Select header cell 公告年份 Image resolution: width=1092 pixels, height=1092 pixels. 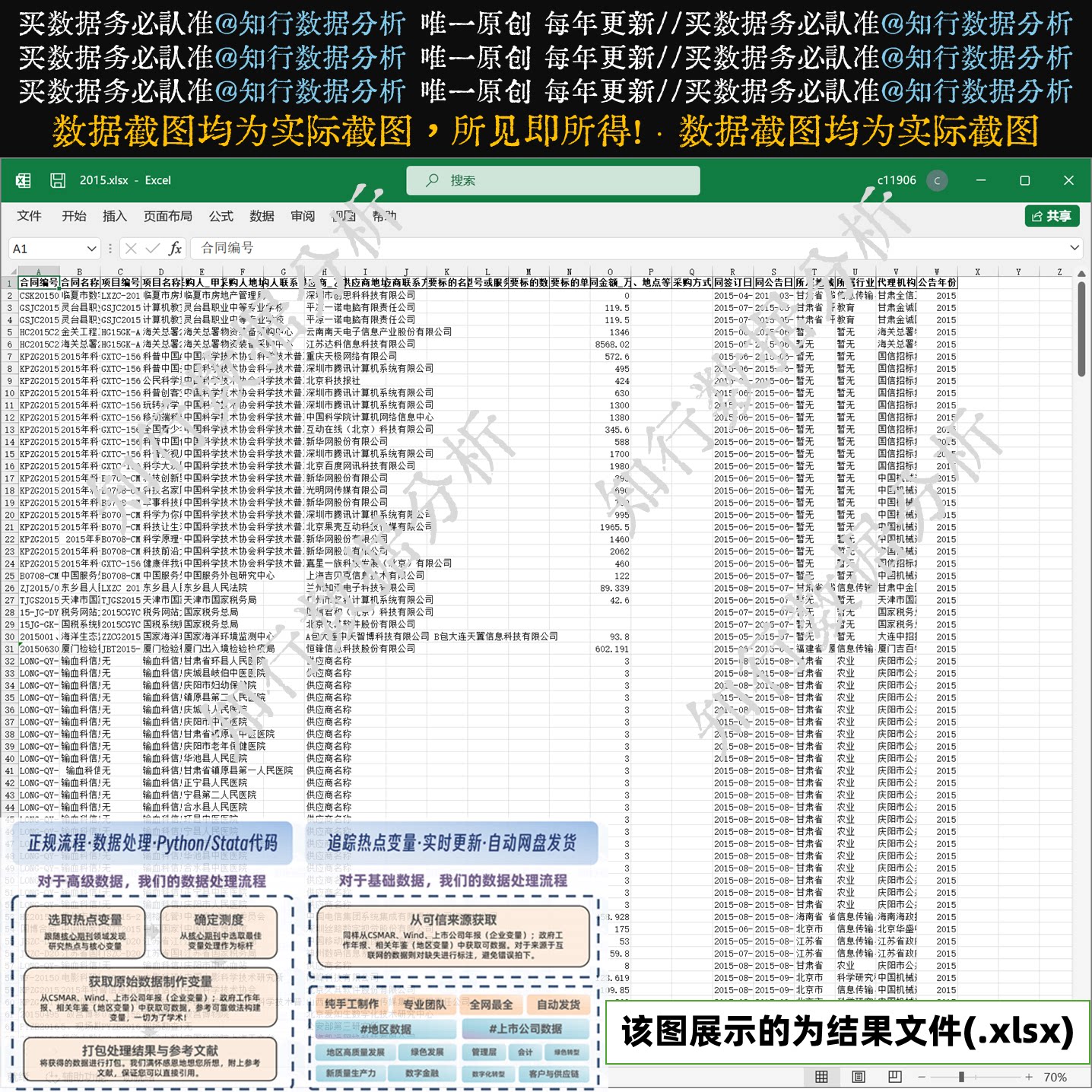(937, 283)
